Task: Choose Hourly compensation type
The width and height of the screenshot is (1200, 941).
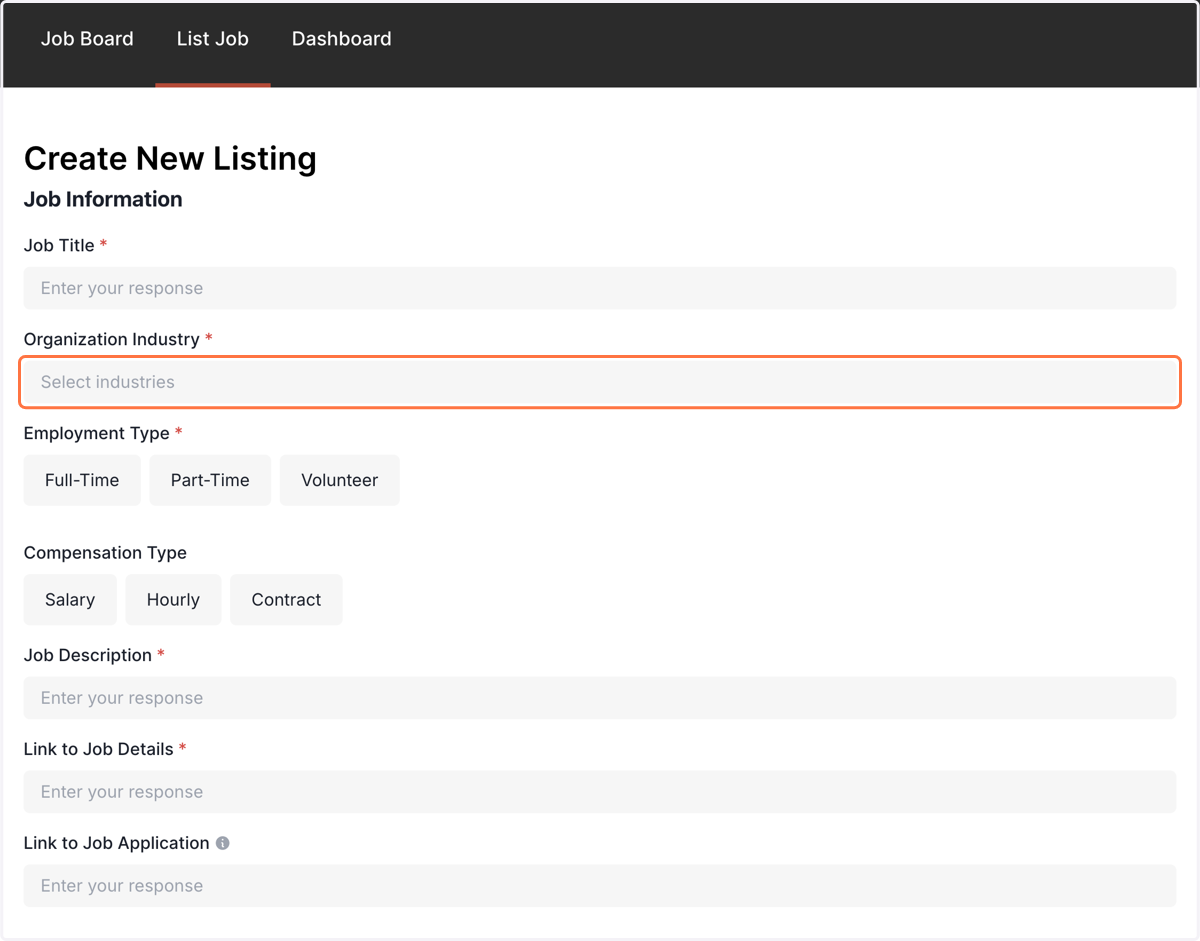Action: point(173,600)
